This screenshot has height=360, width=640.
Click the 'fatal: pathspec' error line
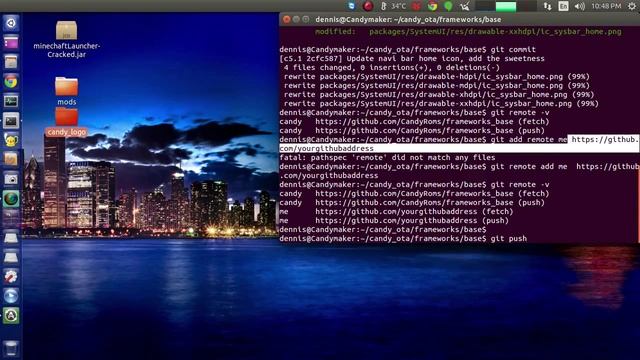[387, 158]
